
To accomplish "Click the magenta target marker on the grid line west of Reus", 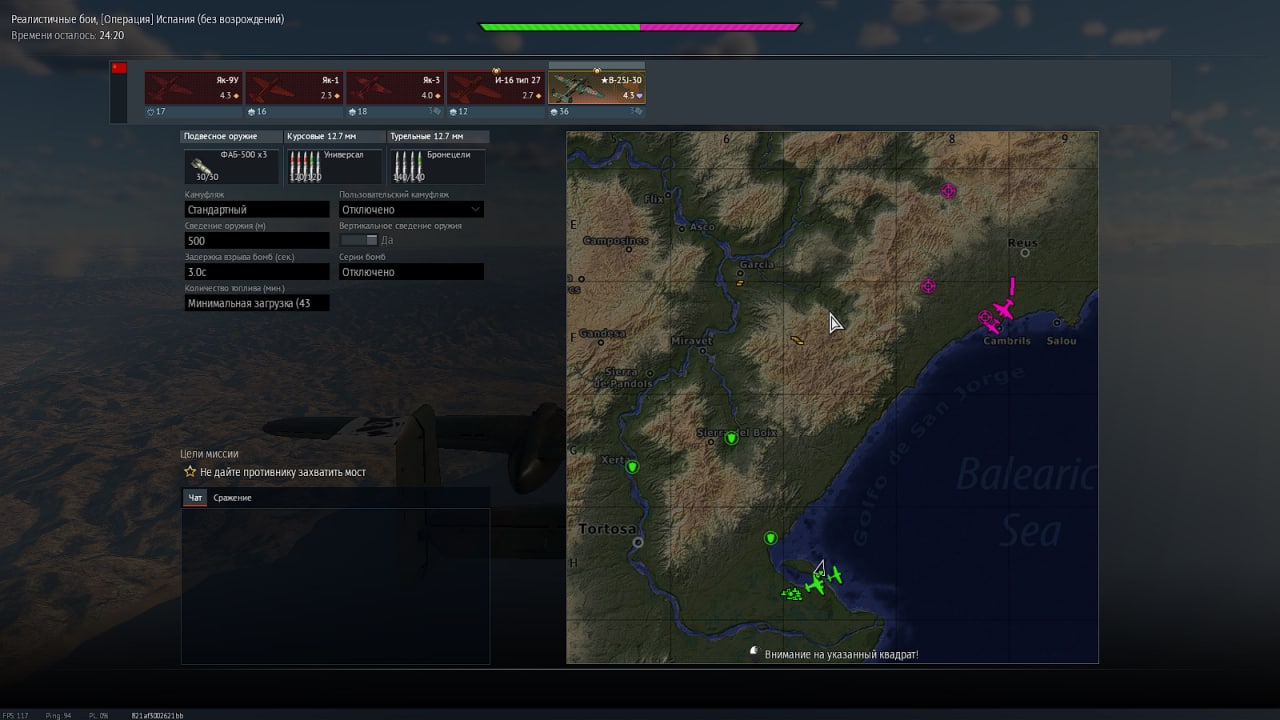I will tap(928, 286).
